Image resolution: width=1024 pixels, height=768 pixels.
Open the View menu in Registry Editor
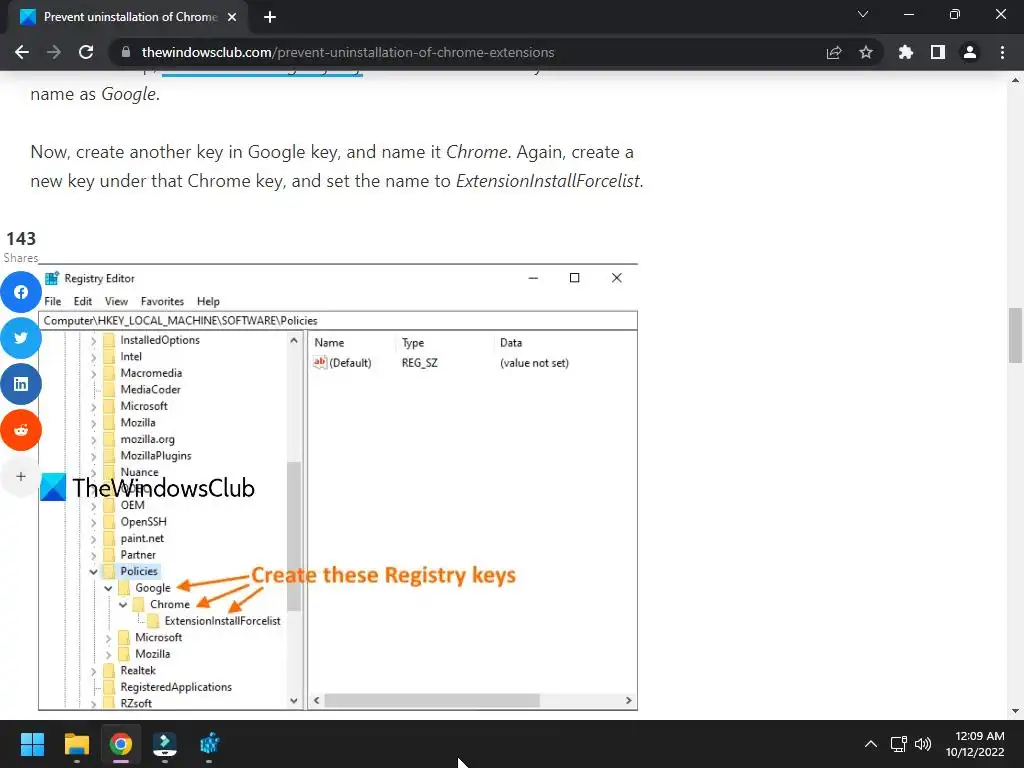coord(116,301)
